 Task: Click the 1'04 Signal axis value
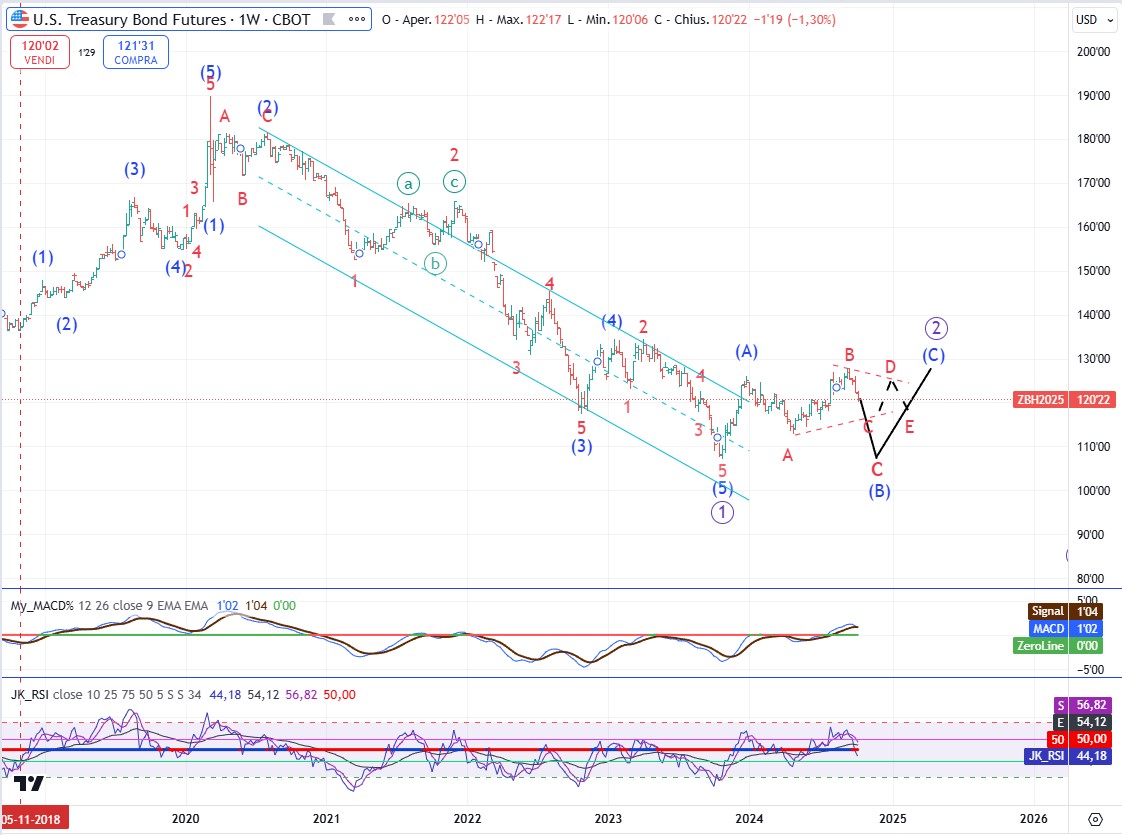coord(1088,611)
